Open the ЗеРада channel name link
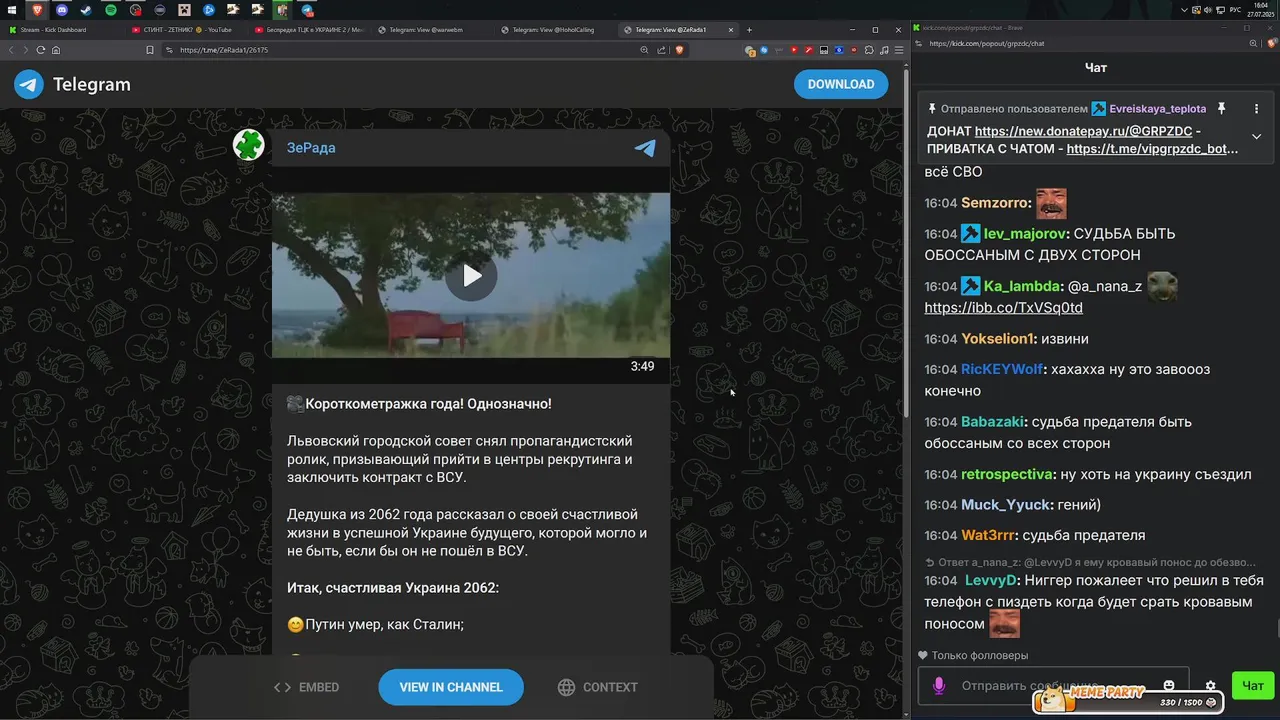 [311, 148]
